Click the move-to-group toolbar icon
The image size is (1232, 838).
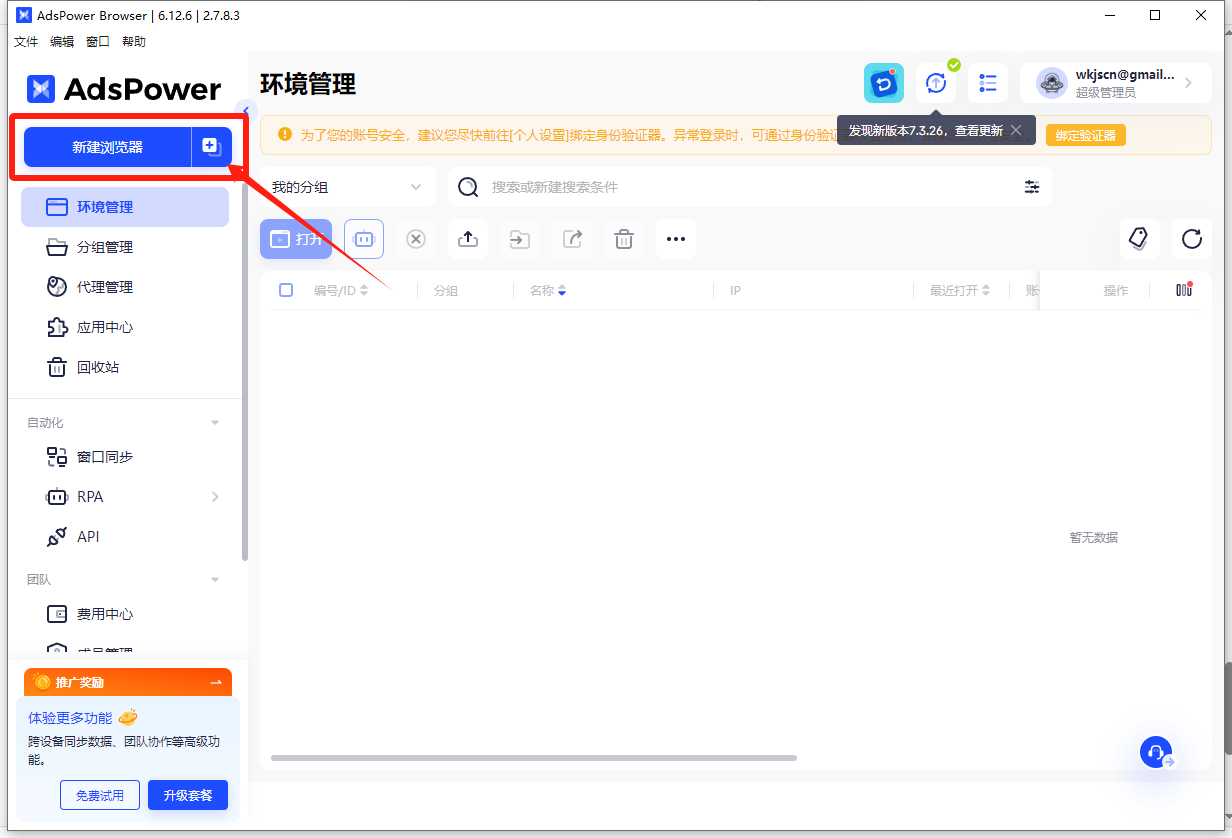click(x=520, y=239)
